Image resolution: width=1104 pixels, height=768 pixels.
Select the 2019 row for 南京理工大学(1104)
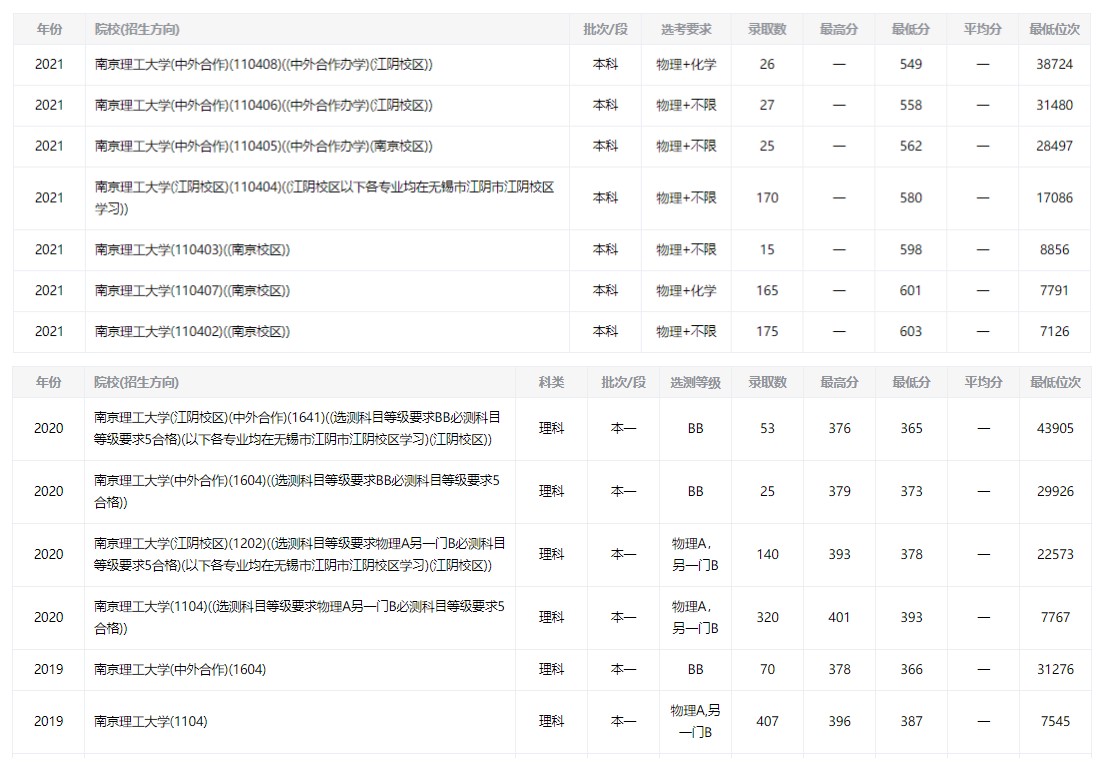(551, 722)
